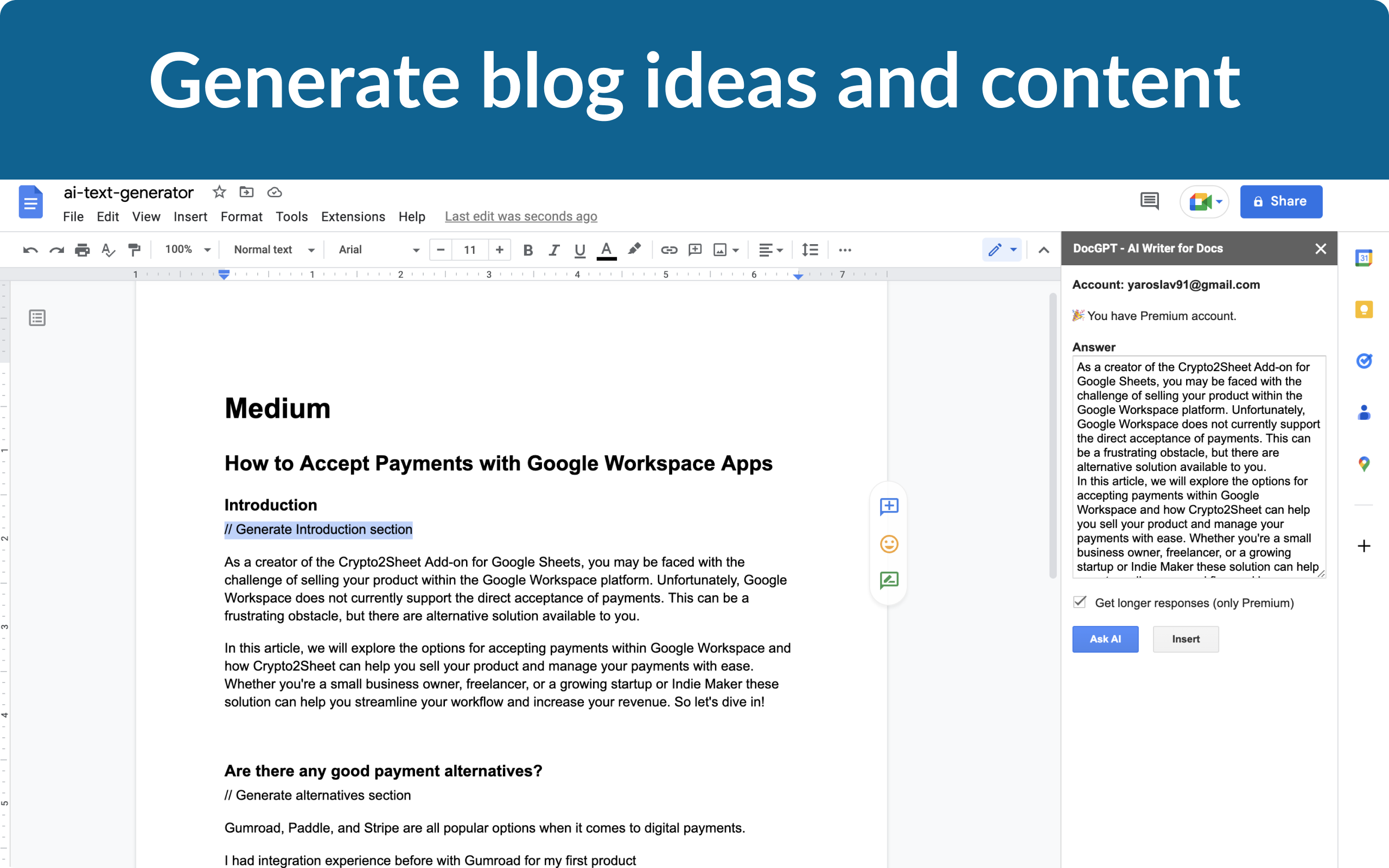Click the Last edit was seconds ago link

point(520,216)
